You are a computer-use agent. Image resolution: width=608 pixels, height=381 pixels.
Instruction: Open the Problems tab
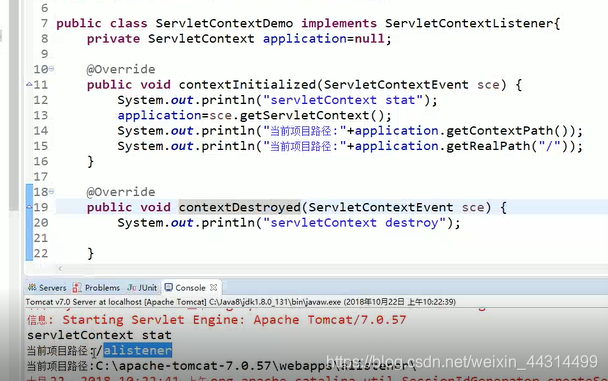(x=97, y=288)
